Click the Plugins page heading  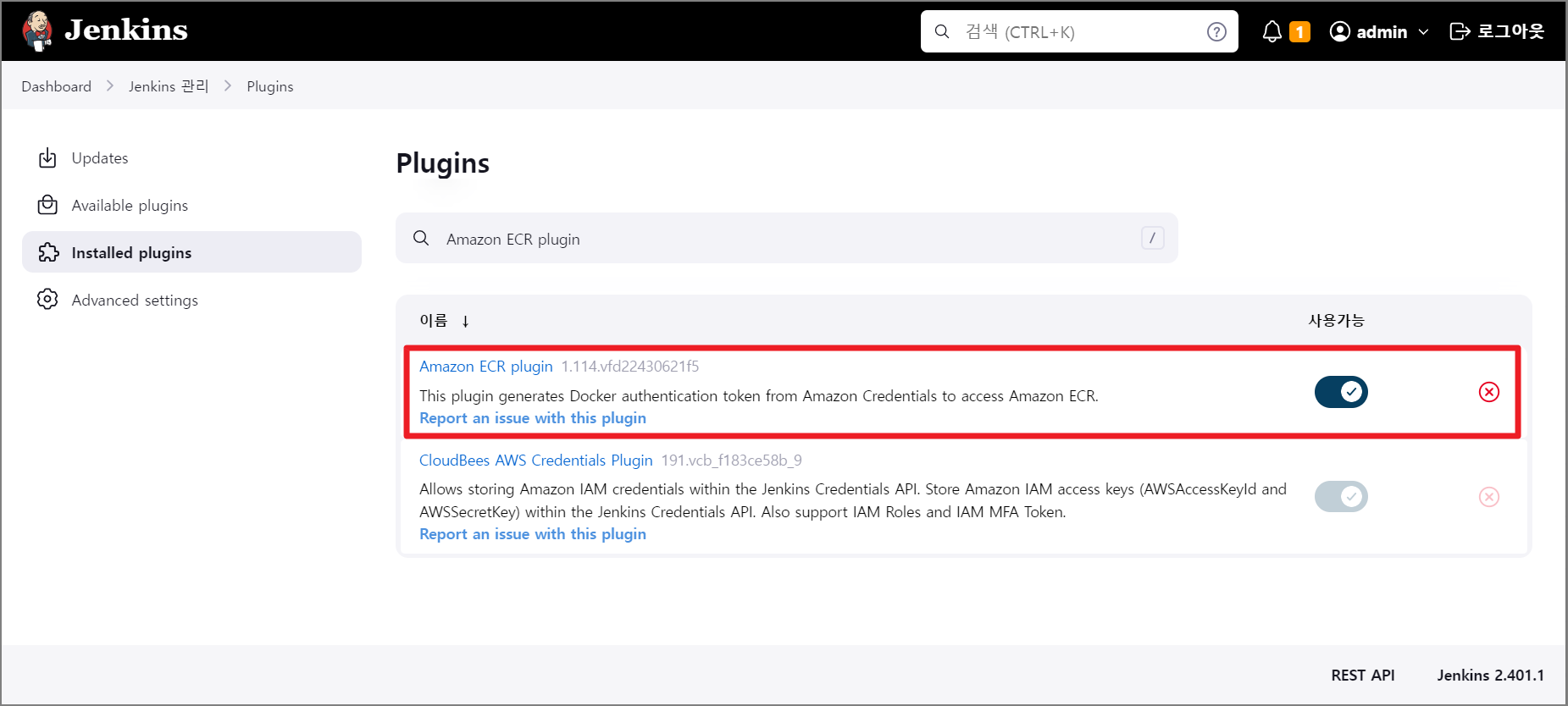click(443, 163)
